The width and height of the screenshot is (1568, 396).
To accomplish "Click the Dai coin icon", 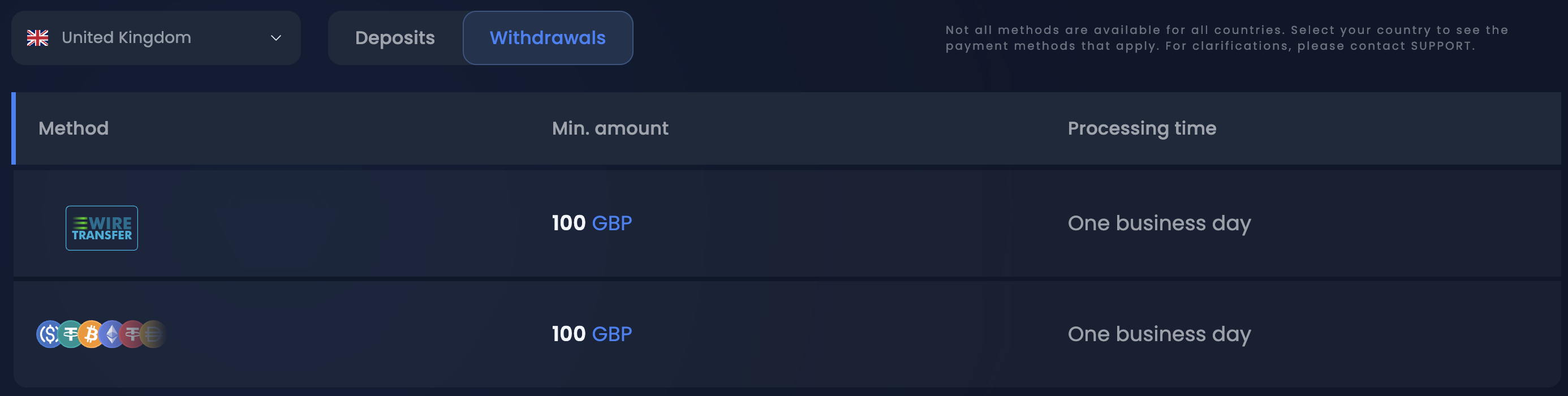I will 153,333.
